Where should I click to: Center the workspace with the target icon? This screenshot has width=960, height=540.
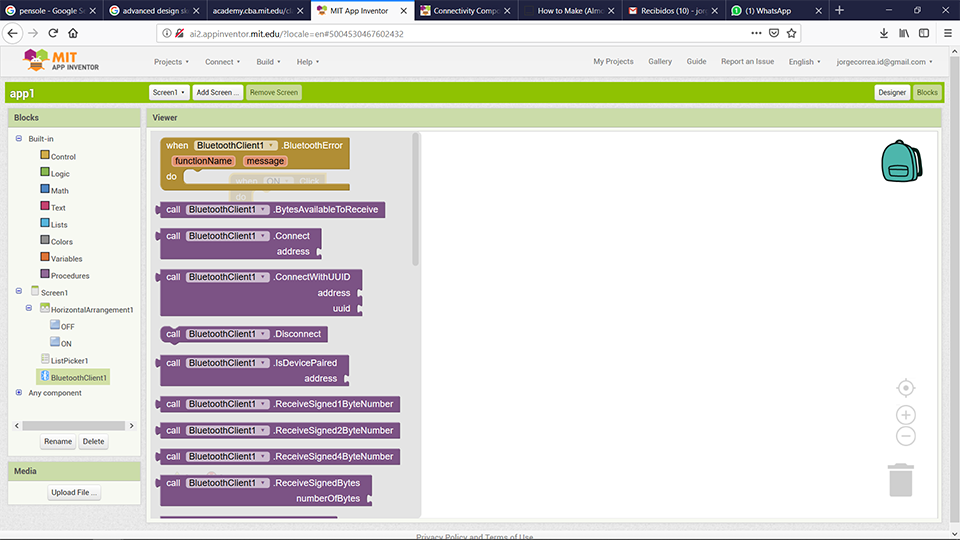pos(906,388)
